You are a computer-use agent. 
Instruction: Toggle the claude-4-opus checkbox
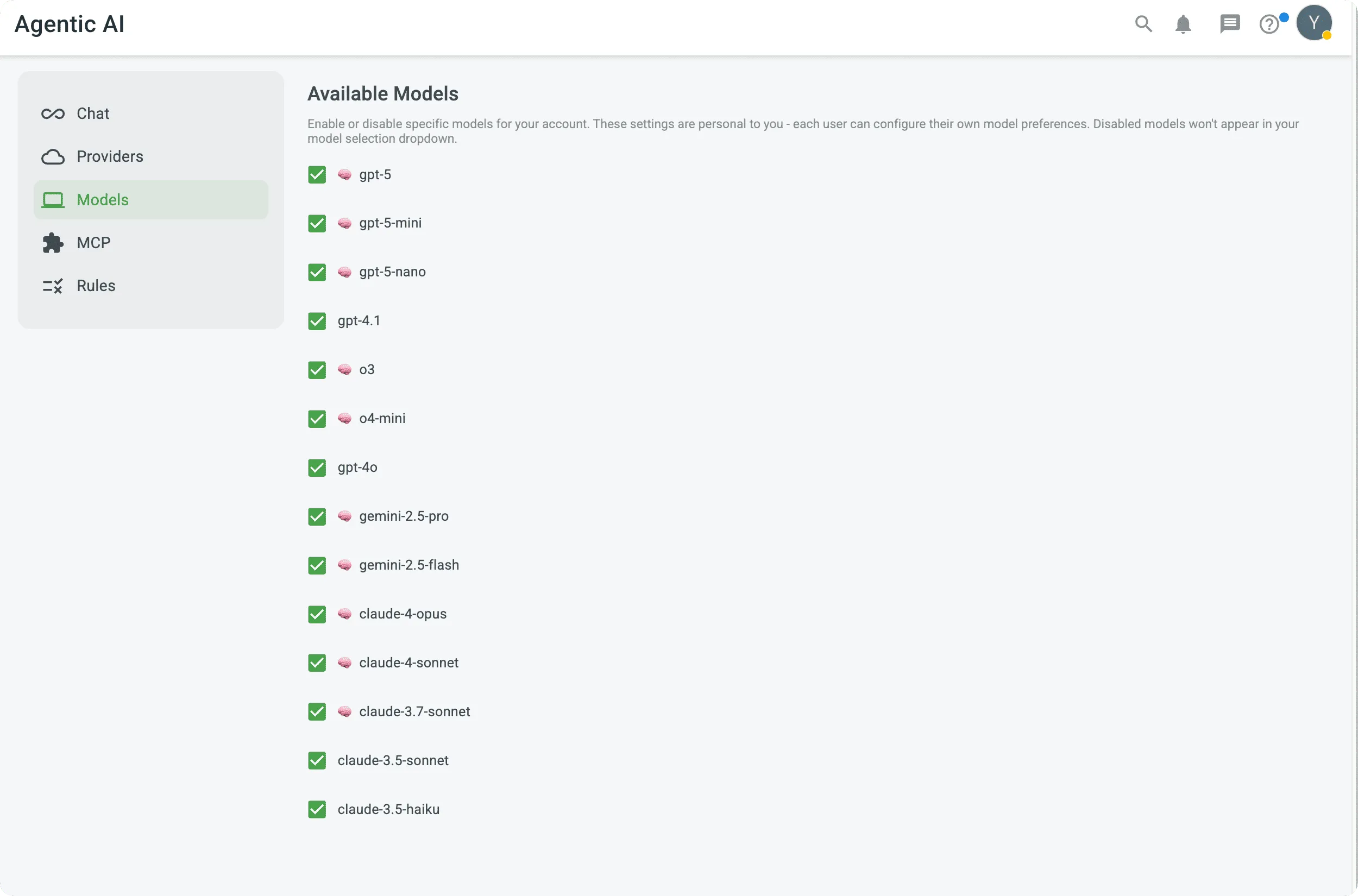pyautogui.click(x=317, y=614)
